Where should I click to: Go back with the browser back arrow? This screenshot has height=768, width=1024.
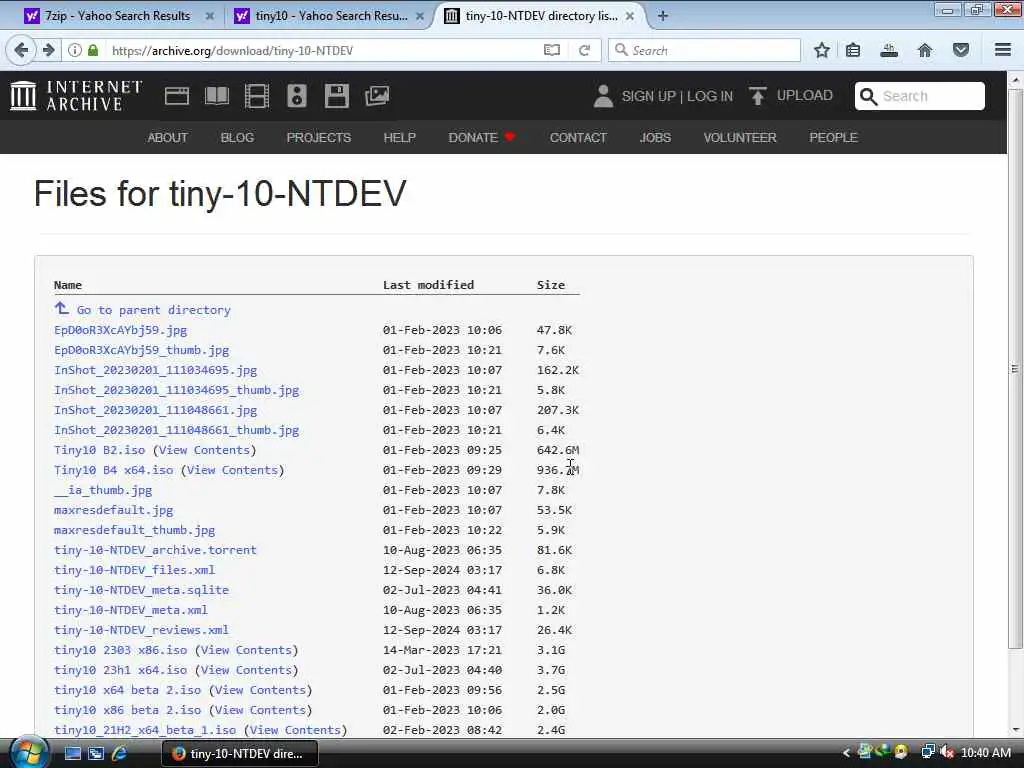pyautogui.click(x=21, y=50)
